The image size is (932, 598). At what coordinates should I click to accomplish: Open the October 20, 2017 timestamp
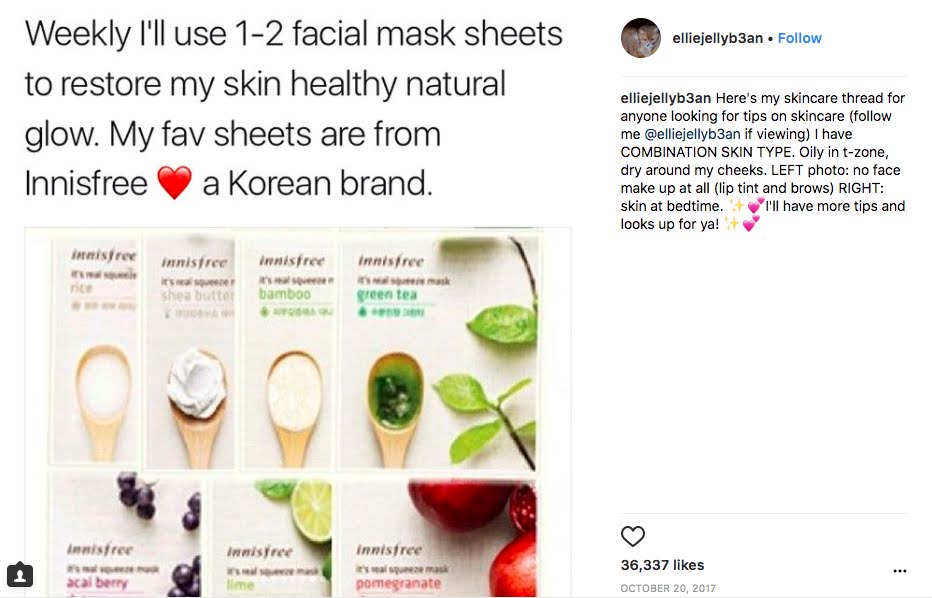click(668, 588)
